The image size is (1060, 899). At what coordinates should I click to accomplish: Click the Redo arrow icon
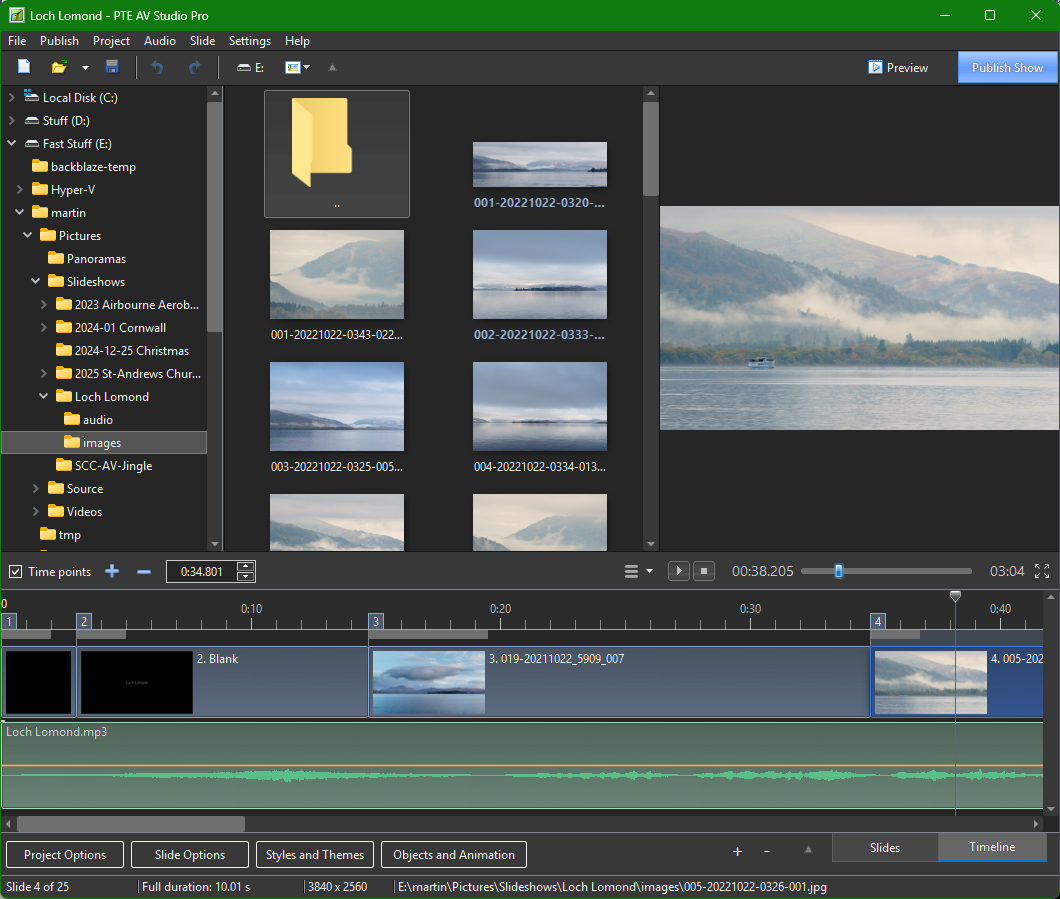(x=194, y=67)
